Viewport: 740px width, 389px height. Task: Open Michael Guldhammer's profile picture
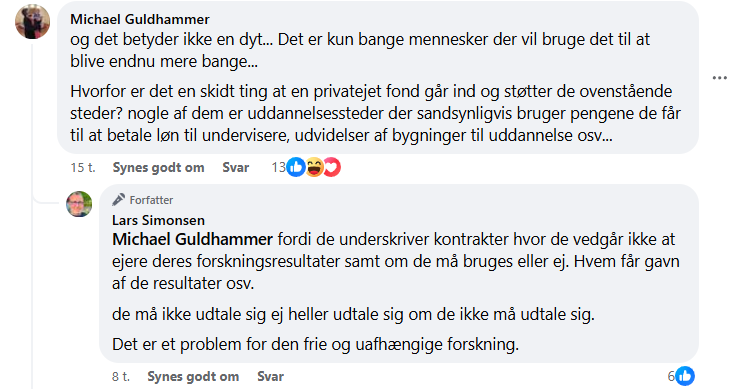click(33, 22)
